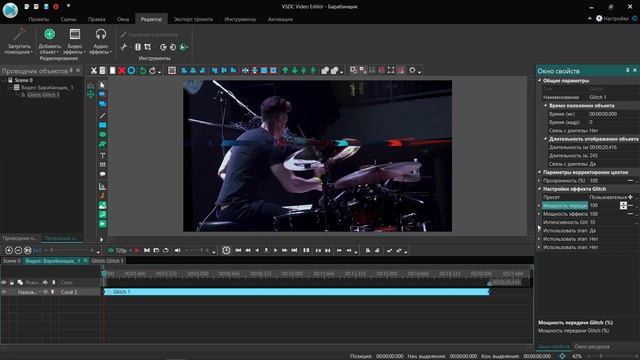The image size is (640, 360).
Task: Toggle eye visibility on Слой 2 row
Action: 4,292
